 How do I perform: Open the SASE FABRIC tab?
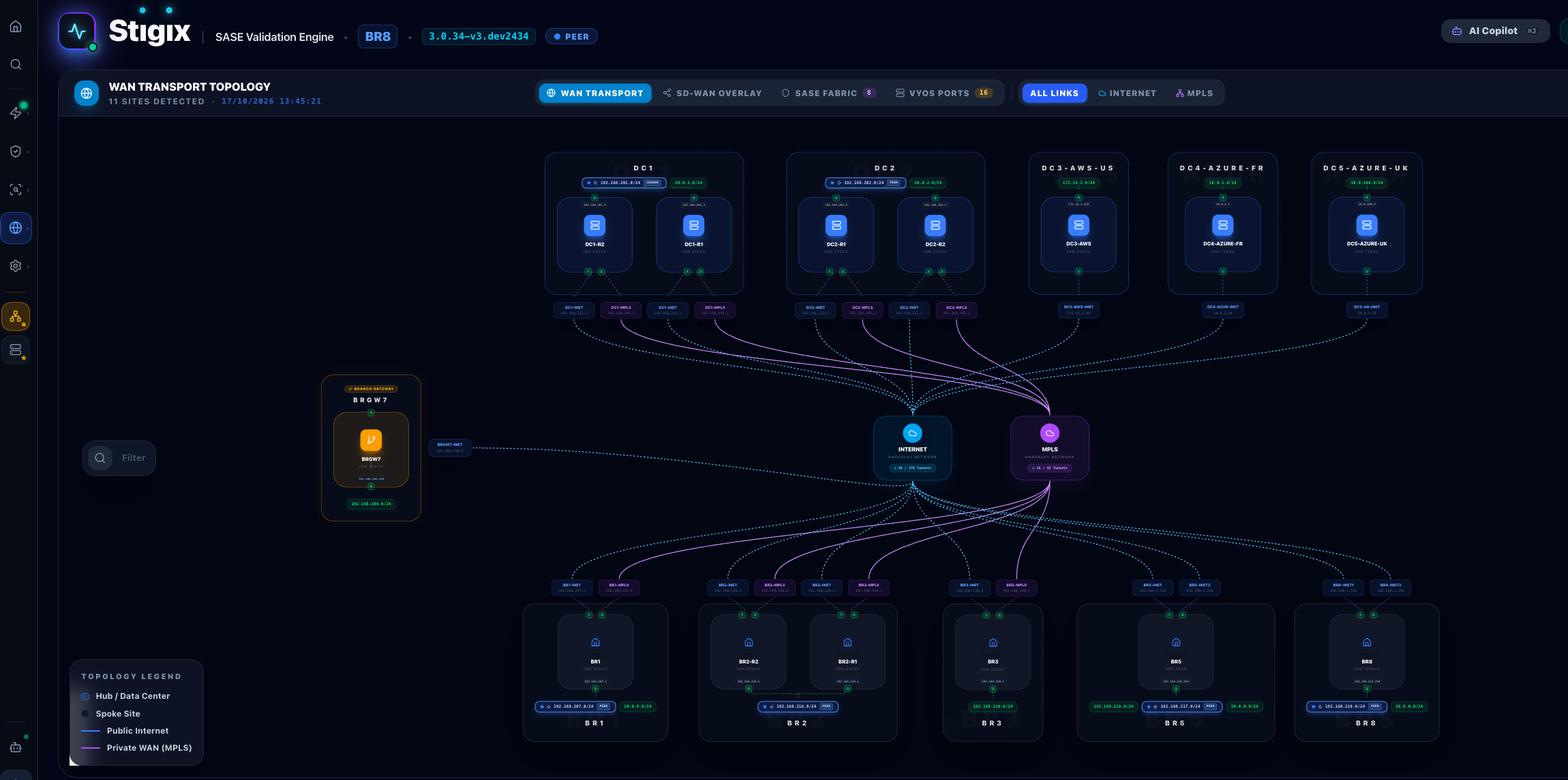pos(828,93)
